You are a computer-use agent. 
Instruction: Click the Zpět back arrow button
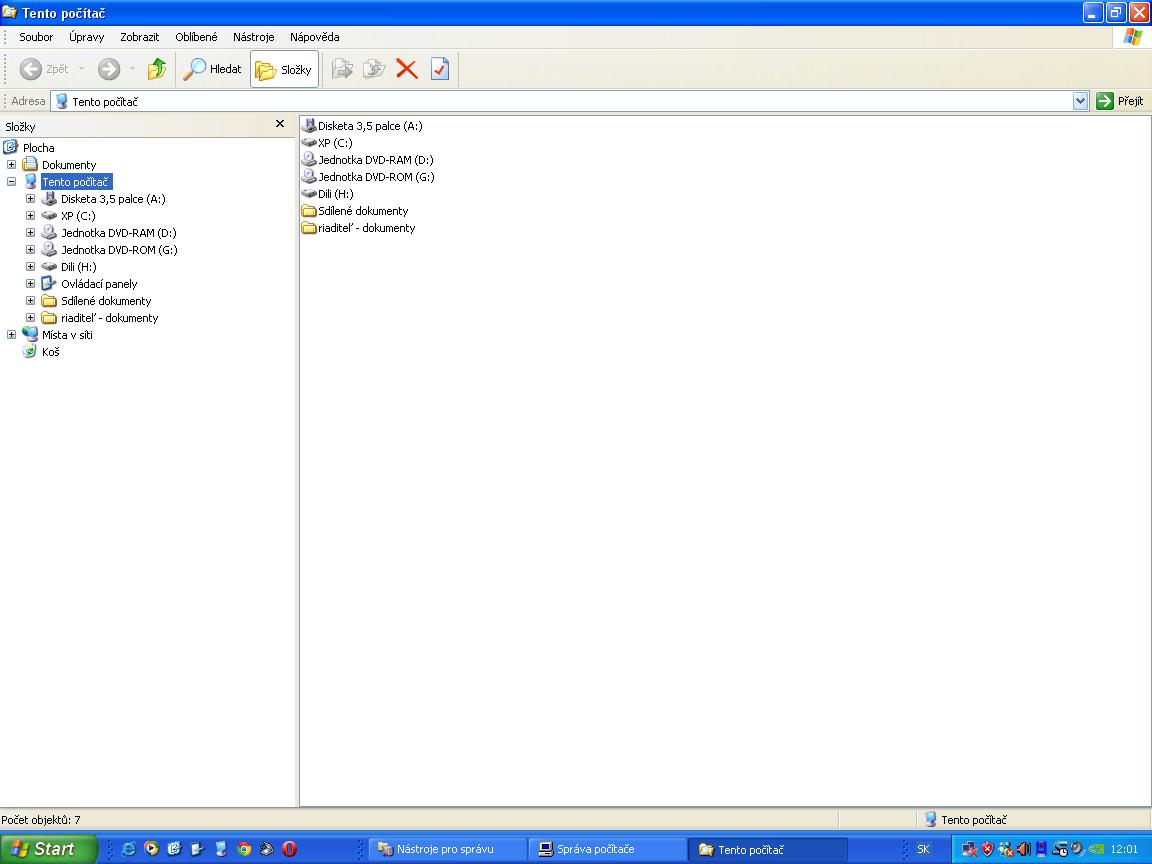click(x=43, y=69)
